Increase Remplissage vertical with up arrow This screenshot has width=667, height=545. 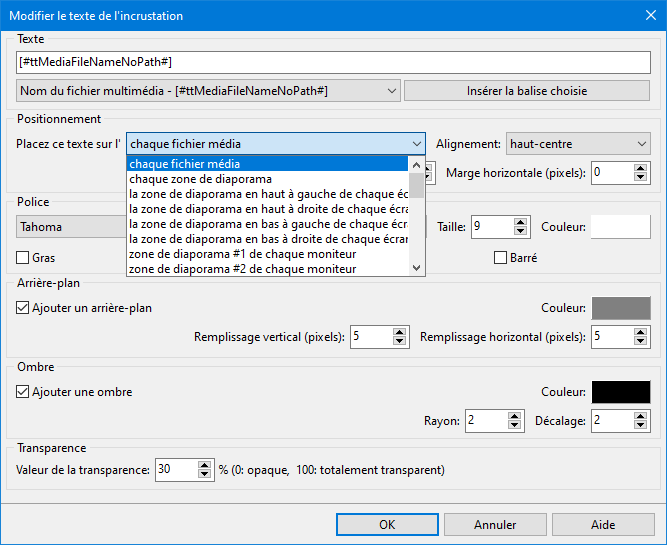[399, 332]
